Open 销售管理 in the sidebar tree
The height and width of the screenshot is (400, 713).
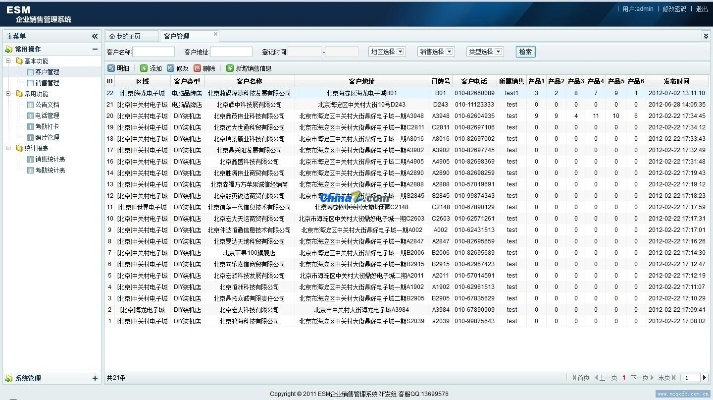pos(47,83)
